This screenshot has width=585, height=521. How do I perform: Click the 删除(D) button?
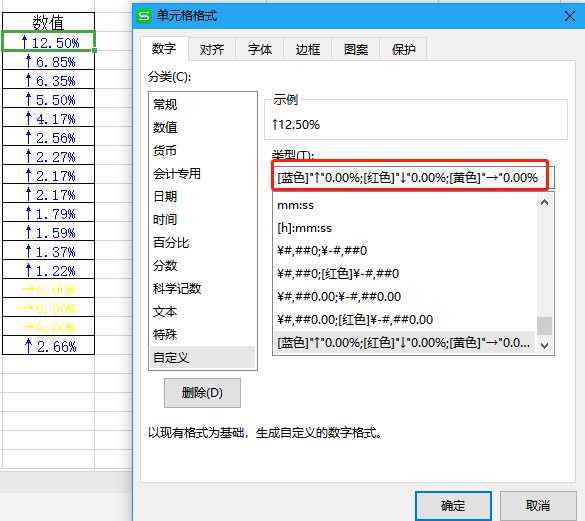point(202,393)
